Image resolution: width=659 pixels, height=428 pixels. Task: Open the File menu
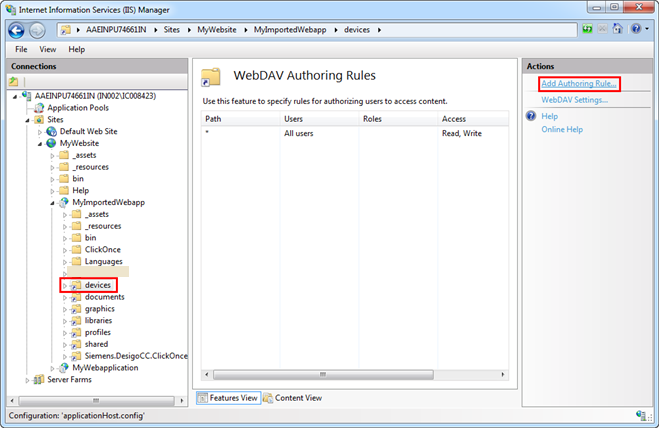click(x=21, y=49)
